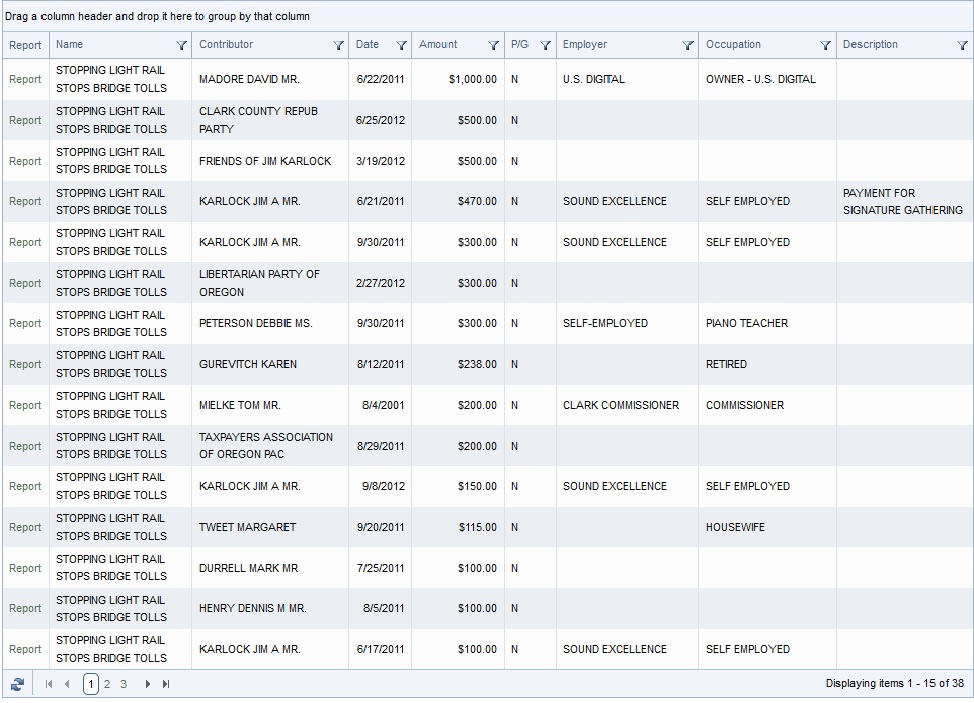Open filter for the Description column

tap(962, 45)
